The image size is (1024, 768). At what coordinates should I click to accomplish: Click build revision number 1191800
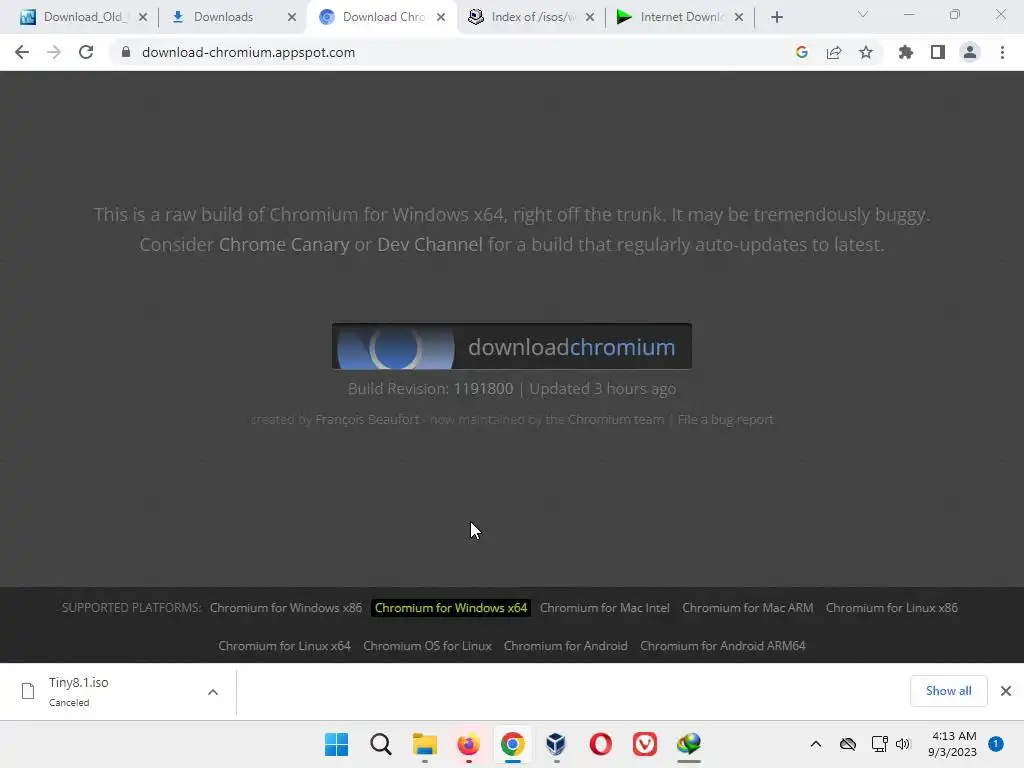point(483,389)
